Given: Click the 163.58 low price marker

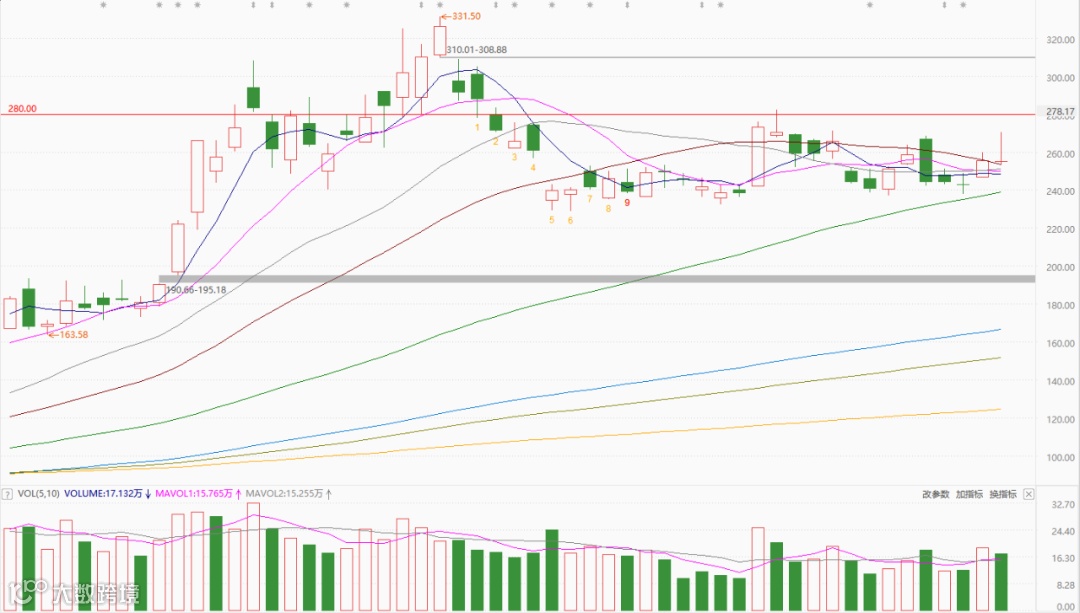Looking at the screenshot, I should 68,335.
